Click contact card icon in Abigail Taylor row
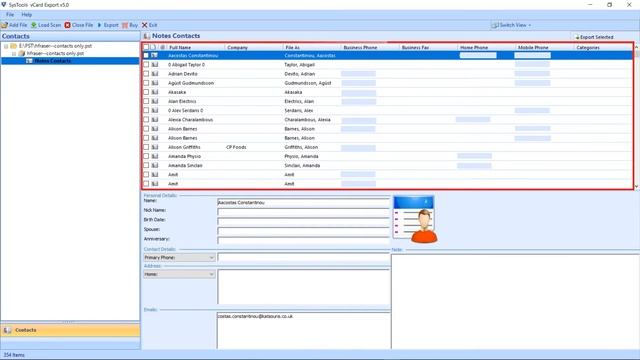The image size is (640, 360). [155, 64]
